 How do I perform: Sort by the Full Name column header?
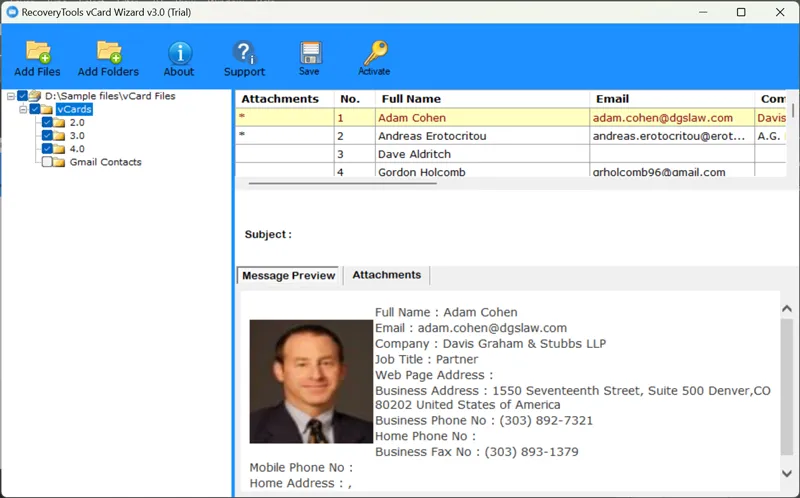tap(408, 99)
